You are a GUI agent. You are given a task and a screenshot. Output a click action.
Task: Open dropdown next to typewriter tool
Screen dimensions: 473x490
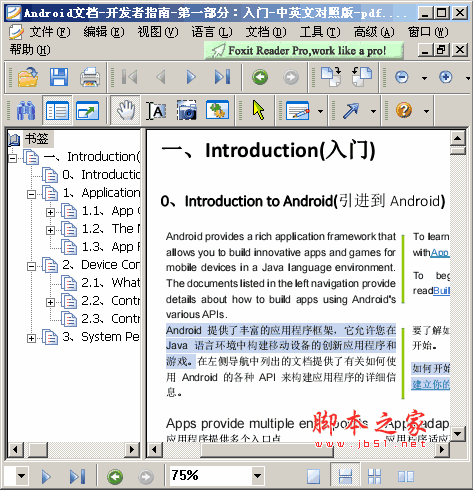[x=320, y=111]
